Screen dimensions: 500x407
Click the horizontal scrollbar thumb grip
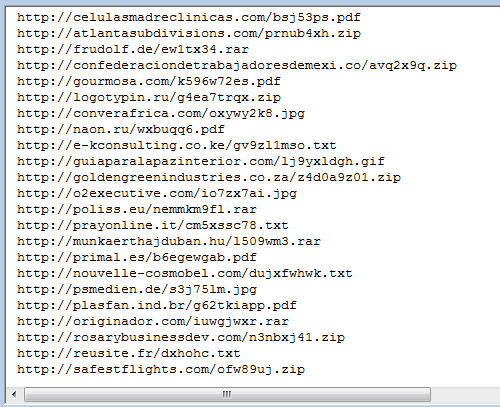pos(227,395)
